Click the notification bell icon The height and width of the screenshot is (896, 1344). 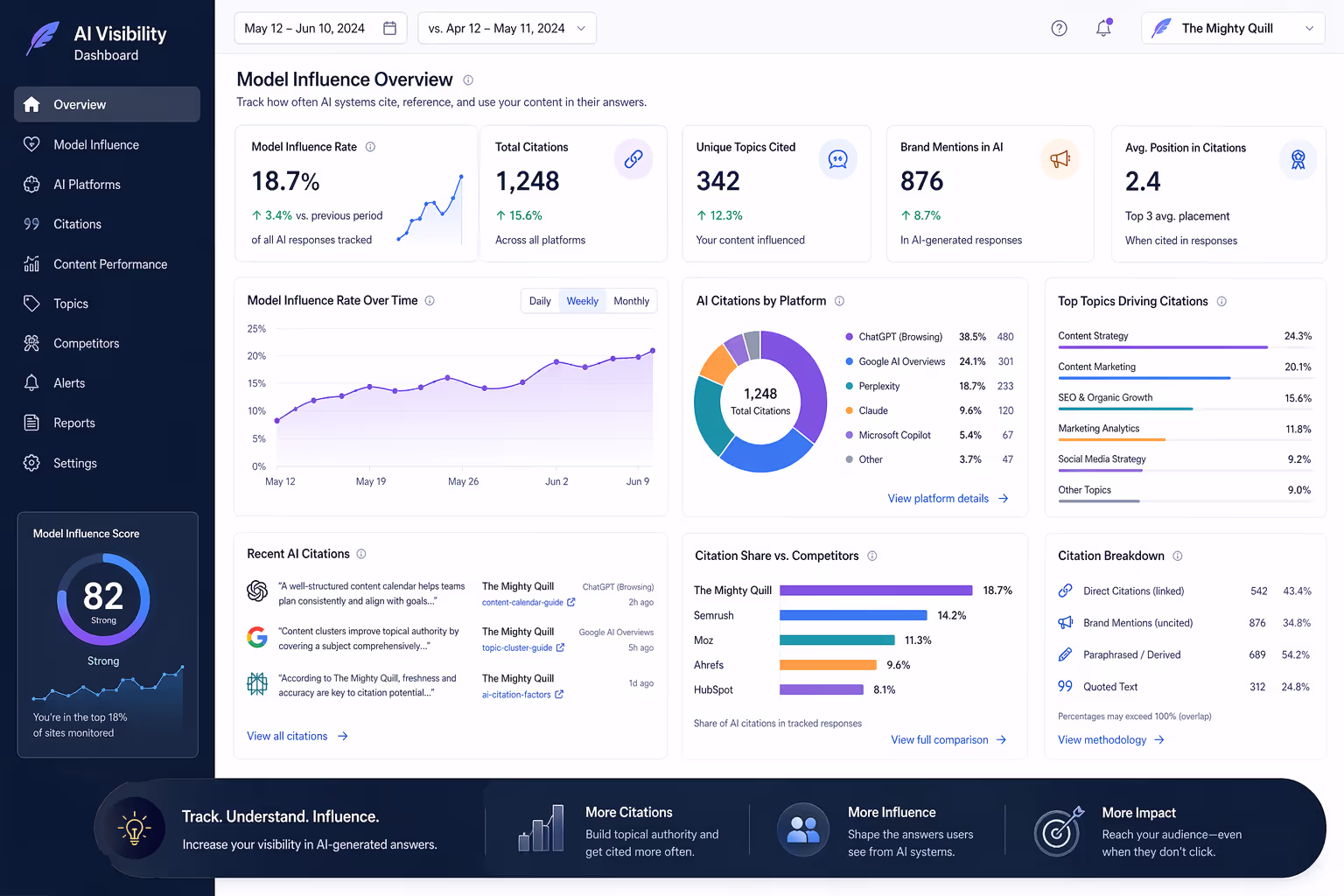click(1102, 28)
